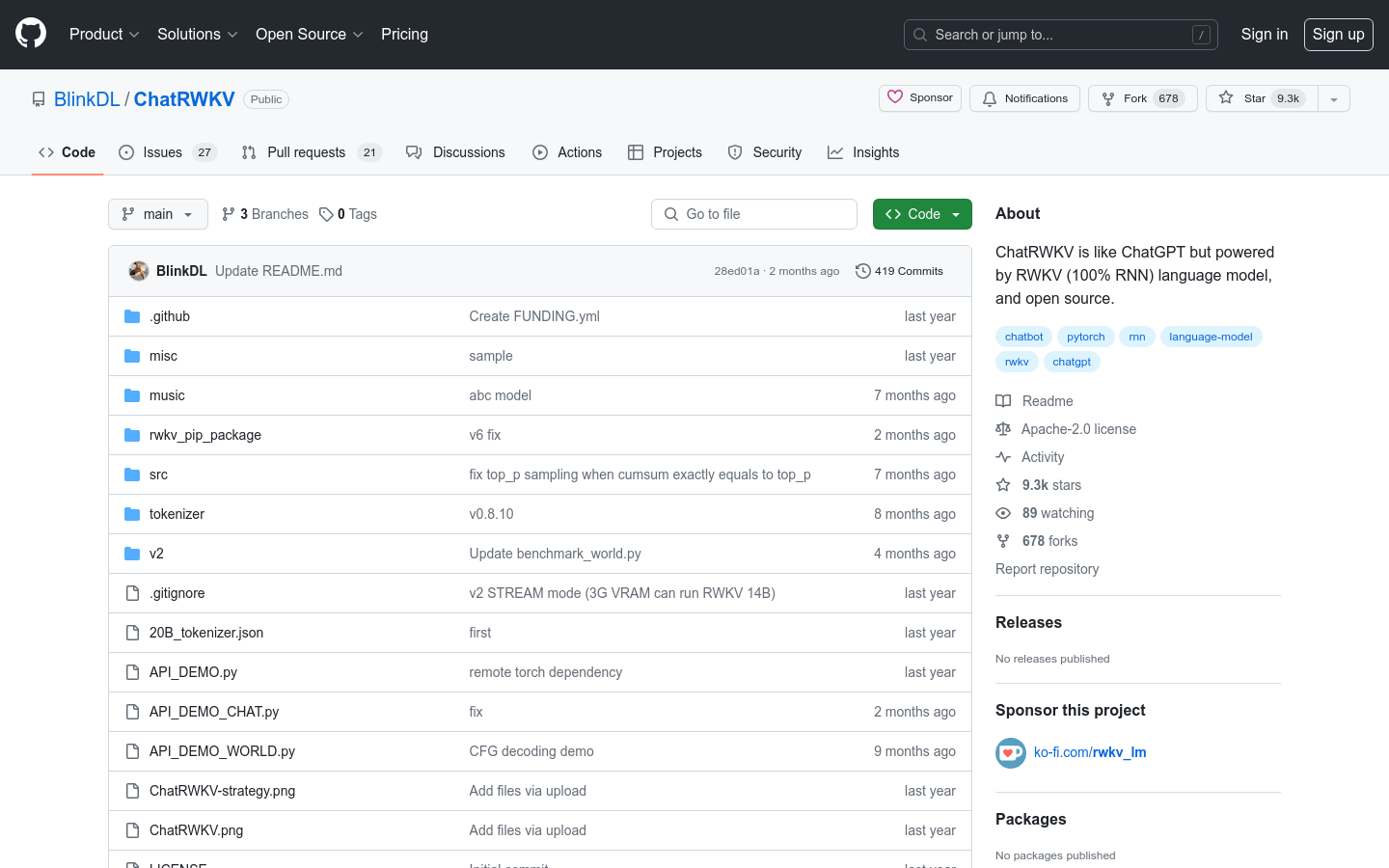Expand the Product menu
Image resolution: width=1389 pixels, height=868 pixels.
(104, 35)
